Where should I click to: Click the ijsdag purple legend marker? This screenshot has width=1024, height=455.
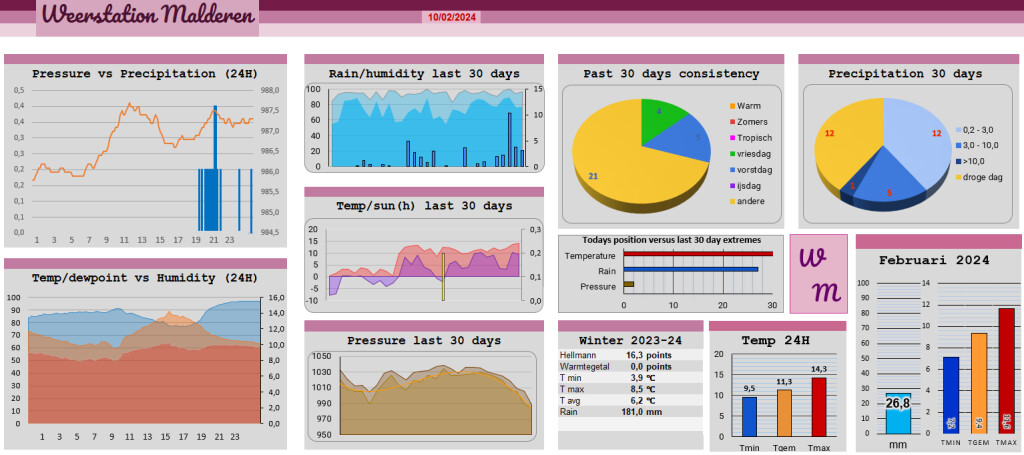pyautogui.click(x=732, y=186)
